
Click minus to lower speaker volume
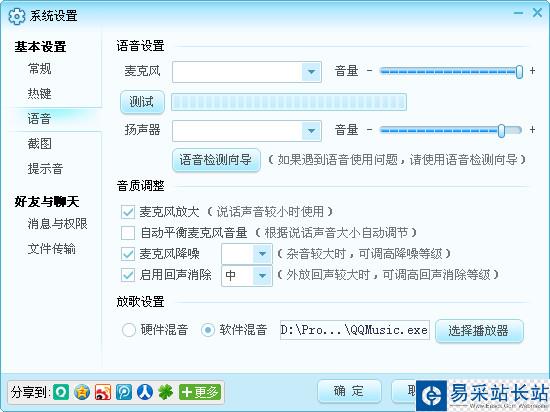point(369,130)
